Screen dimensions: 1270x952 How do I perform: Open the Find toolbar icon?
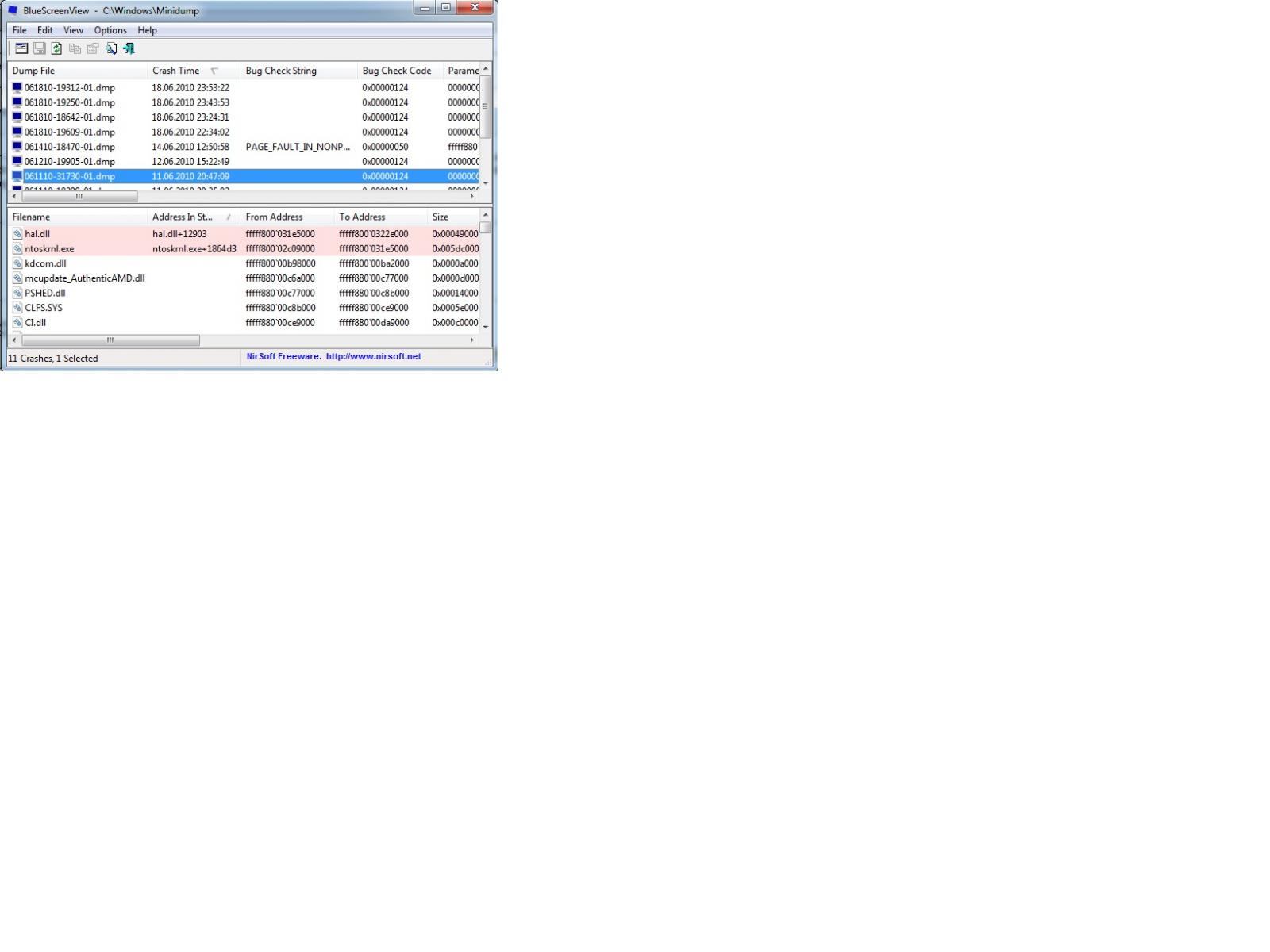coord(111,48)
